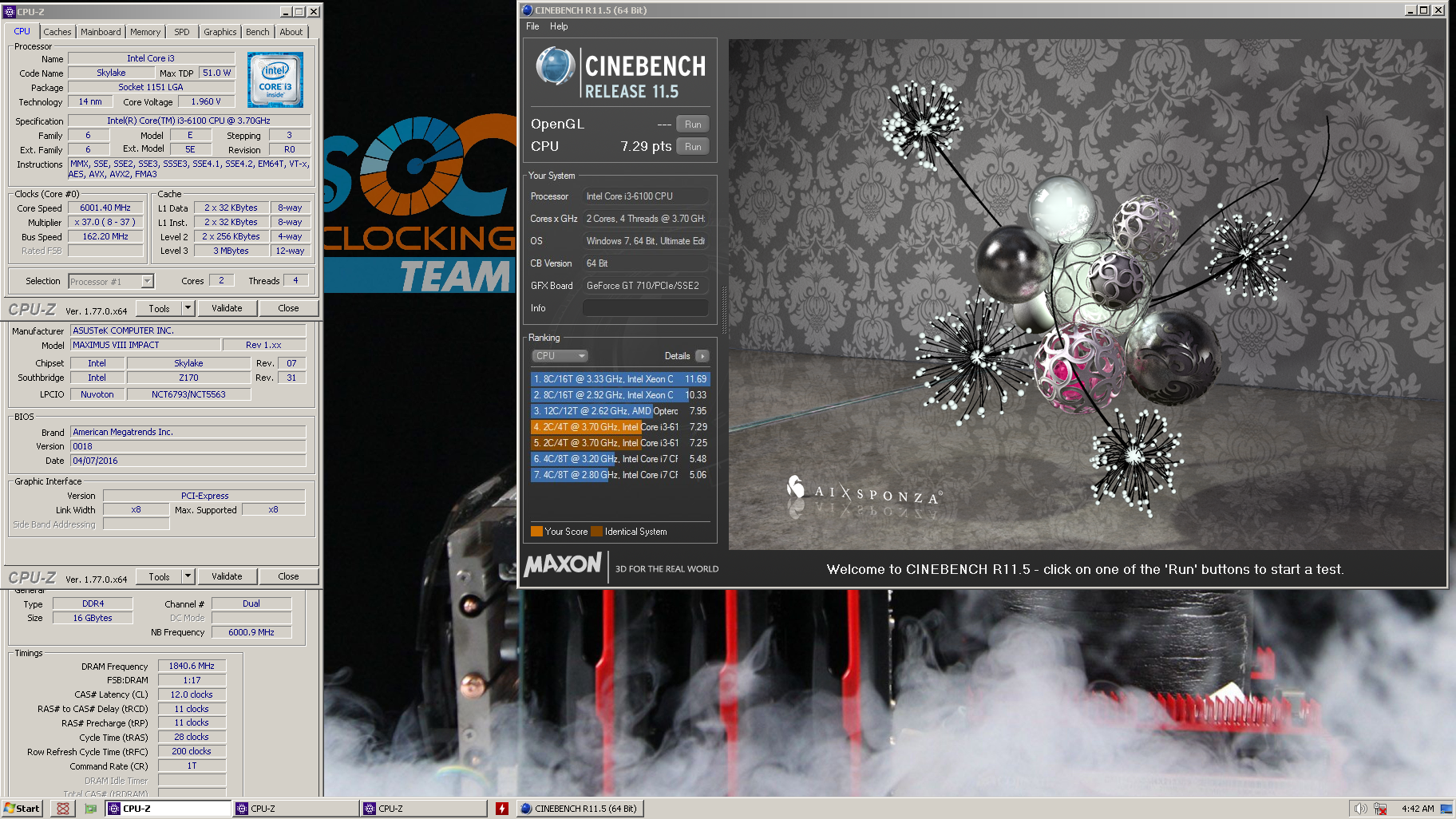Click the orange Your Score legend swatch
The height and width of the screenshot is (819, 1456).
tap(536, 532)
